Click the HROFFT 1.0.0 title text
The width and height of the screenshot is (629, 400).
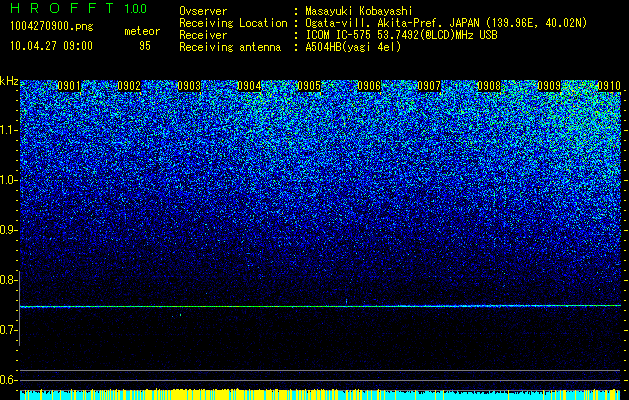coord(79,8)
